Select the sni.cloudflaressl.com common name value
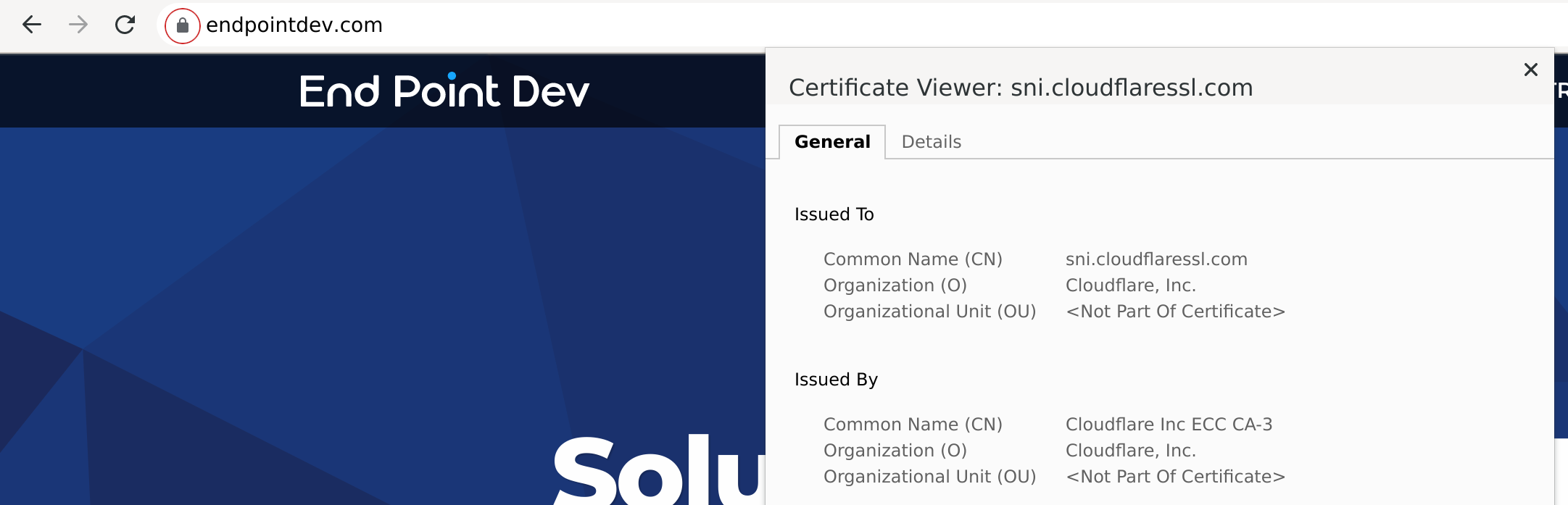Screen dimensions: 1568x505 (x=1156, y=259)
